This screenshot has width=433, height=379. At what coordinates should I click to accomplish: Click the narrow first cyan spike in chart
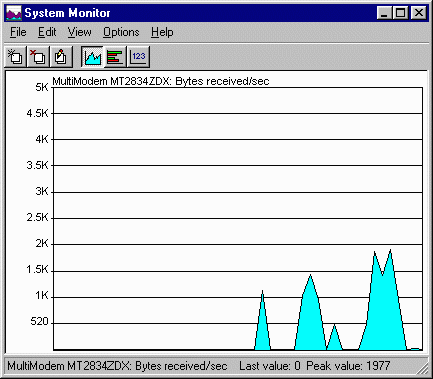click(263, 327)
